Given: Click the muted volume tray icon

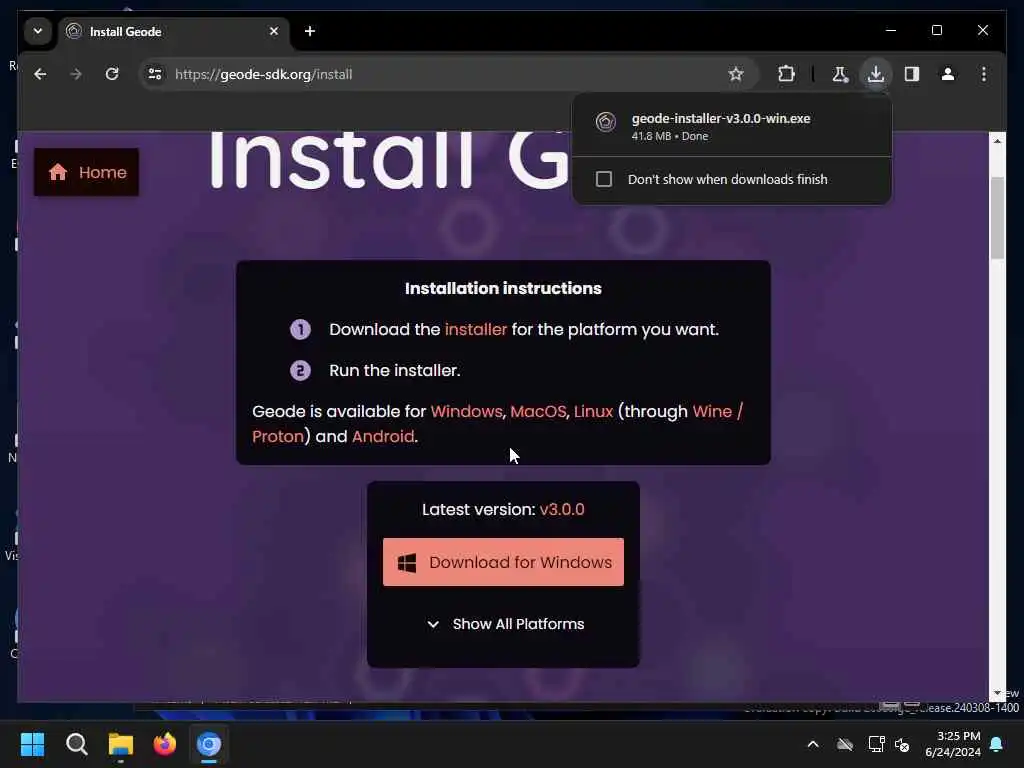Looking at the screenshot, I should (x=902, y=744).
